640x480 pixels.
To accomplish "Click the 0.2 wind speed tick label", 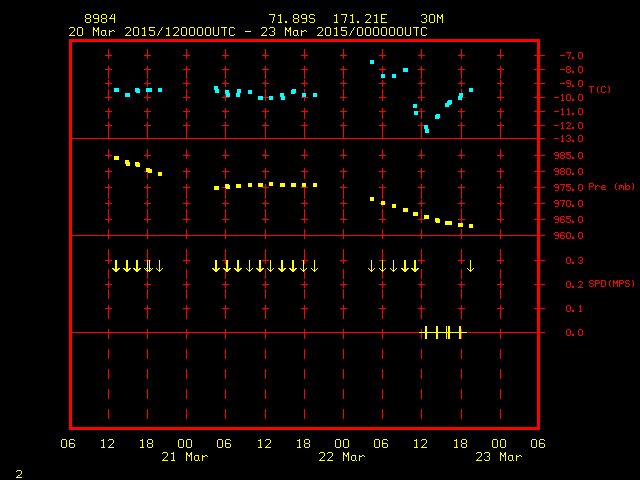I will 574,284.
